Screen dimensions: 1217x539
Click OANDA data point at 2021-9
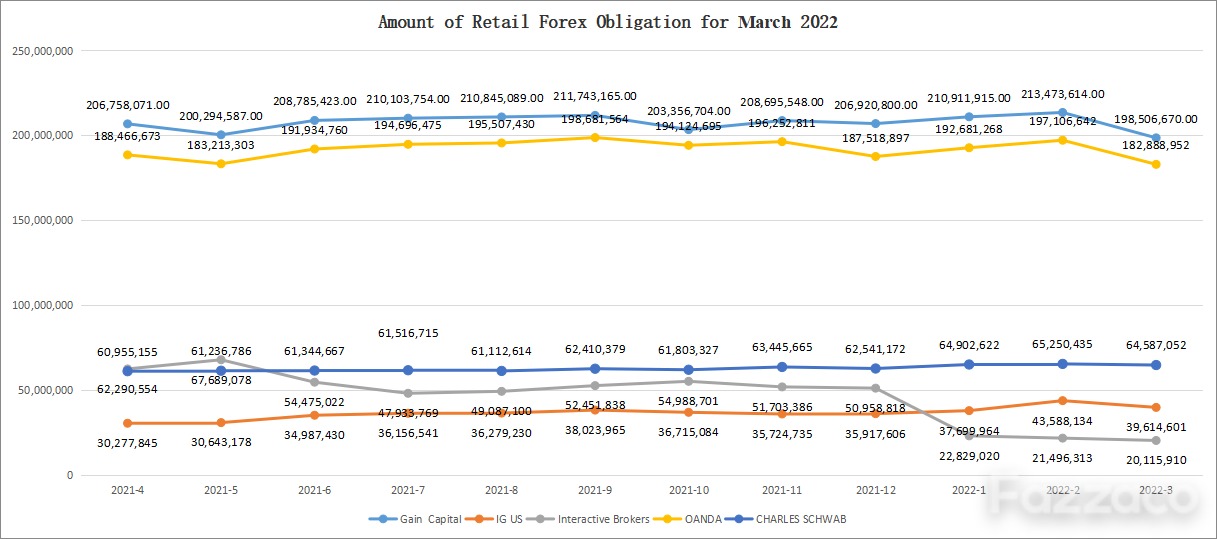(x=595, y=137)
